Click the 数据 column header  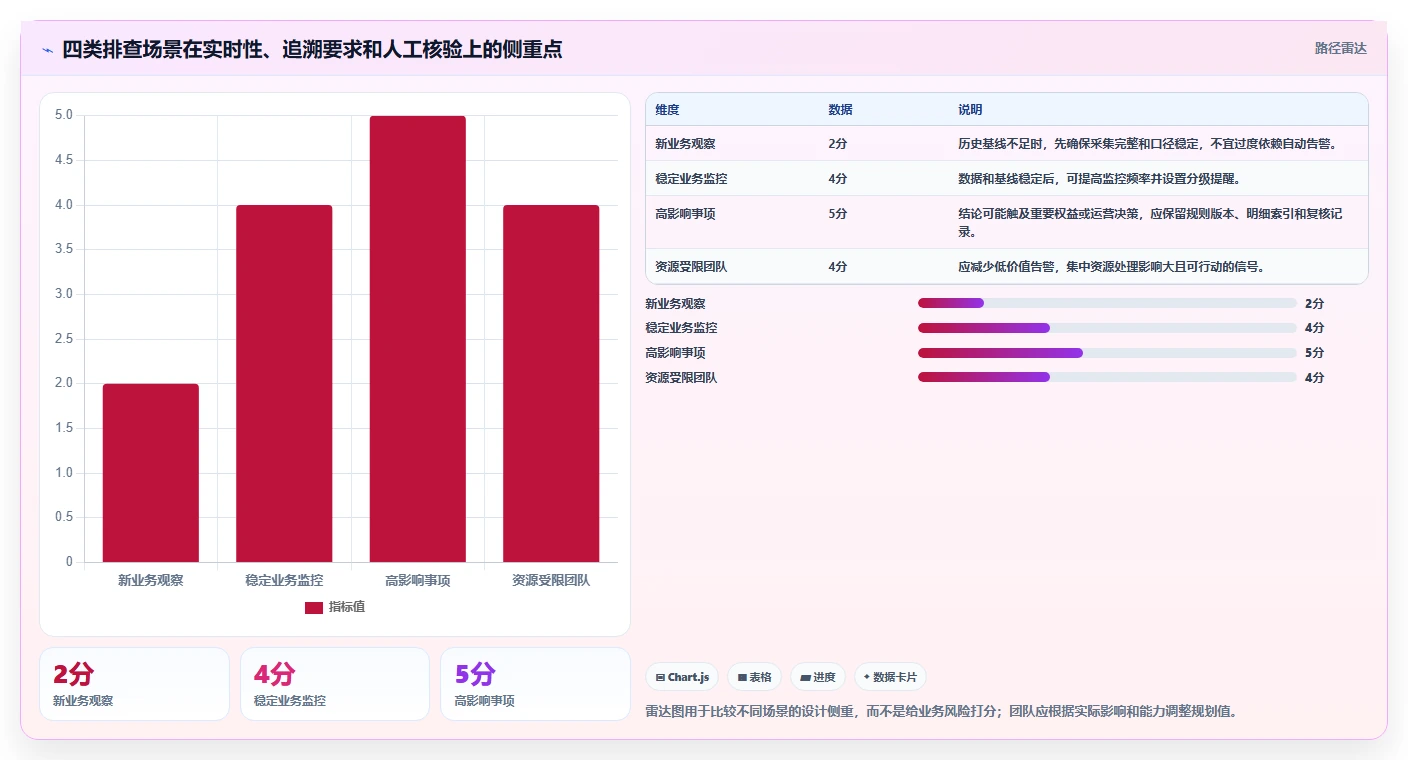click(840, 110)
